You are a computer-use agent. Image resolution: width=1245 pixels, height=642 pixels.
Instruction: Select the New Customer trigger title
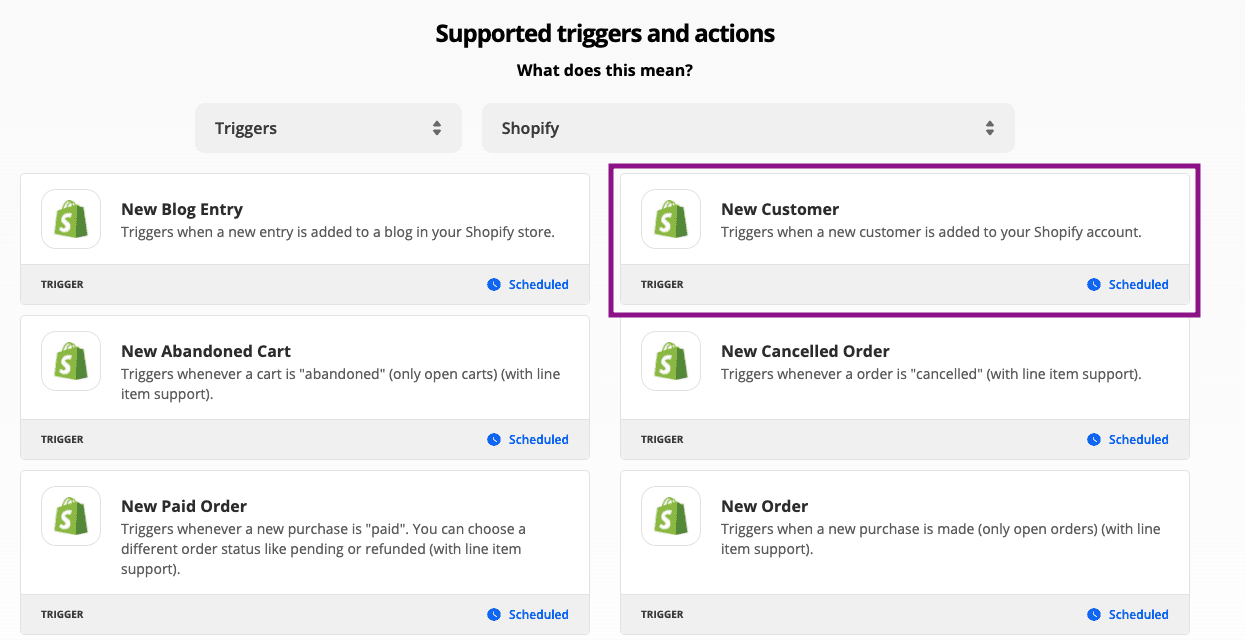(x=780, y=209)
